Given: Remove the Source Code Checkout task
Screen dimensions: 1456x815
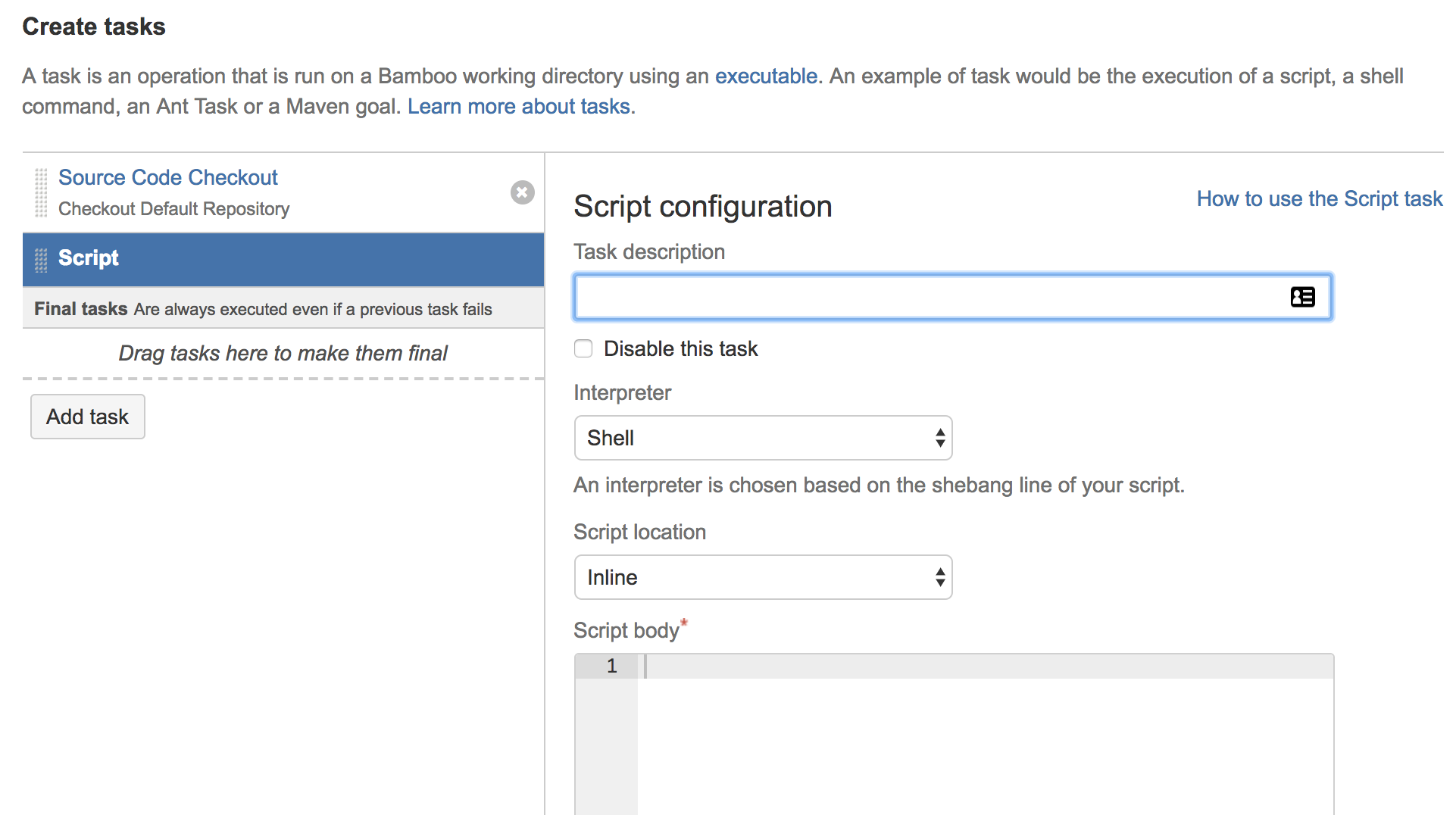Looking at the screenshot, I should (522, 192).
